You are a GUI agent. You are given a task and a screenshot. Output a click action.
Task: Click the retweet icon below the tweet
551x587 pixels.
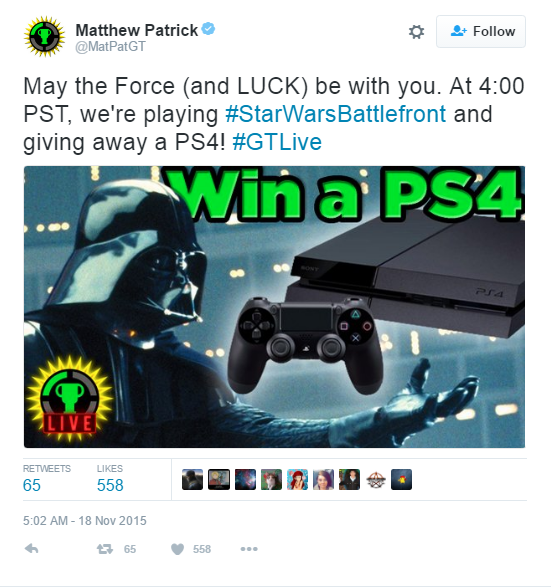pyautogui.click(x=105, y=549)
